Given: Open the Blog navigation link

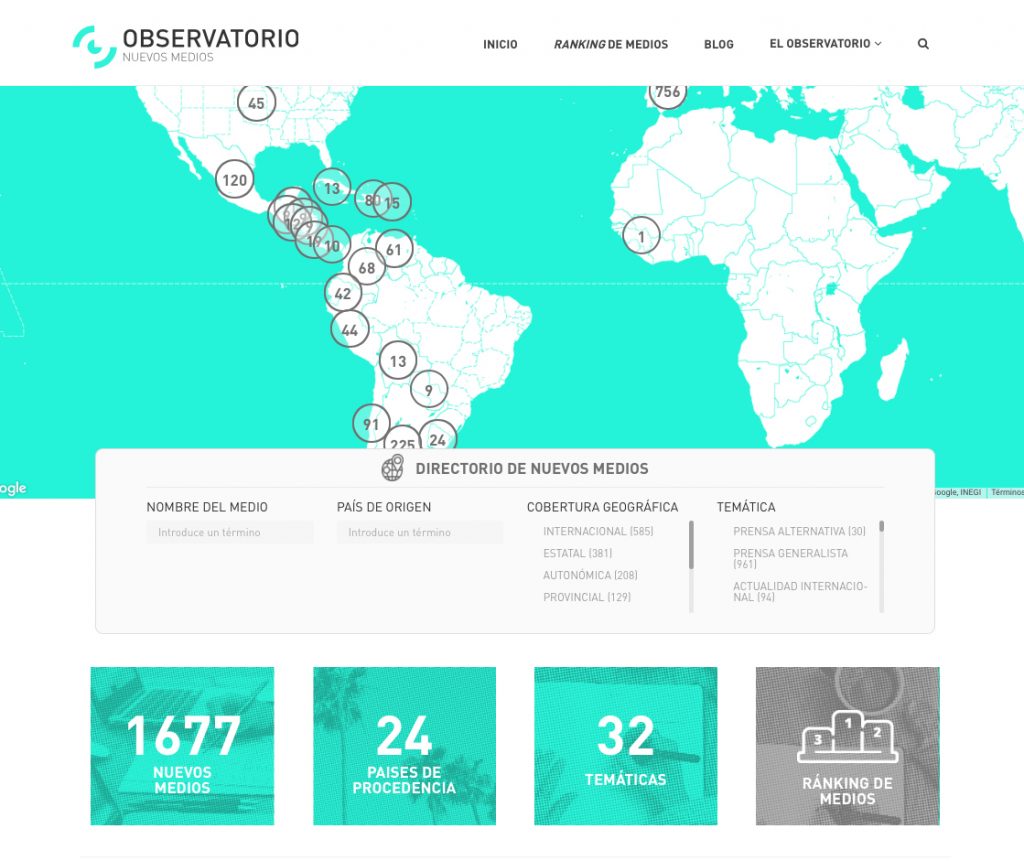Looking at the screenshot, I should (718, 44).
